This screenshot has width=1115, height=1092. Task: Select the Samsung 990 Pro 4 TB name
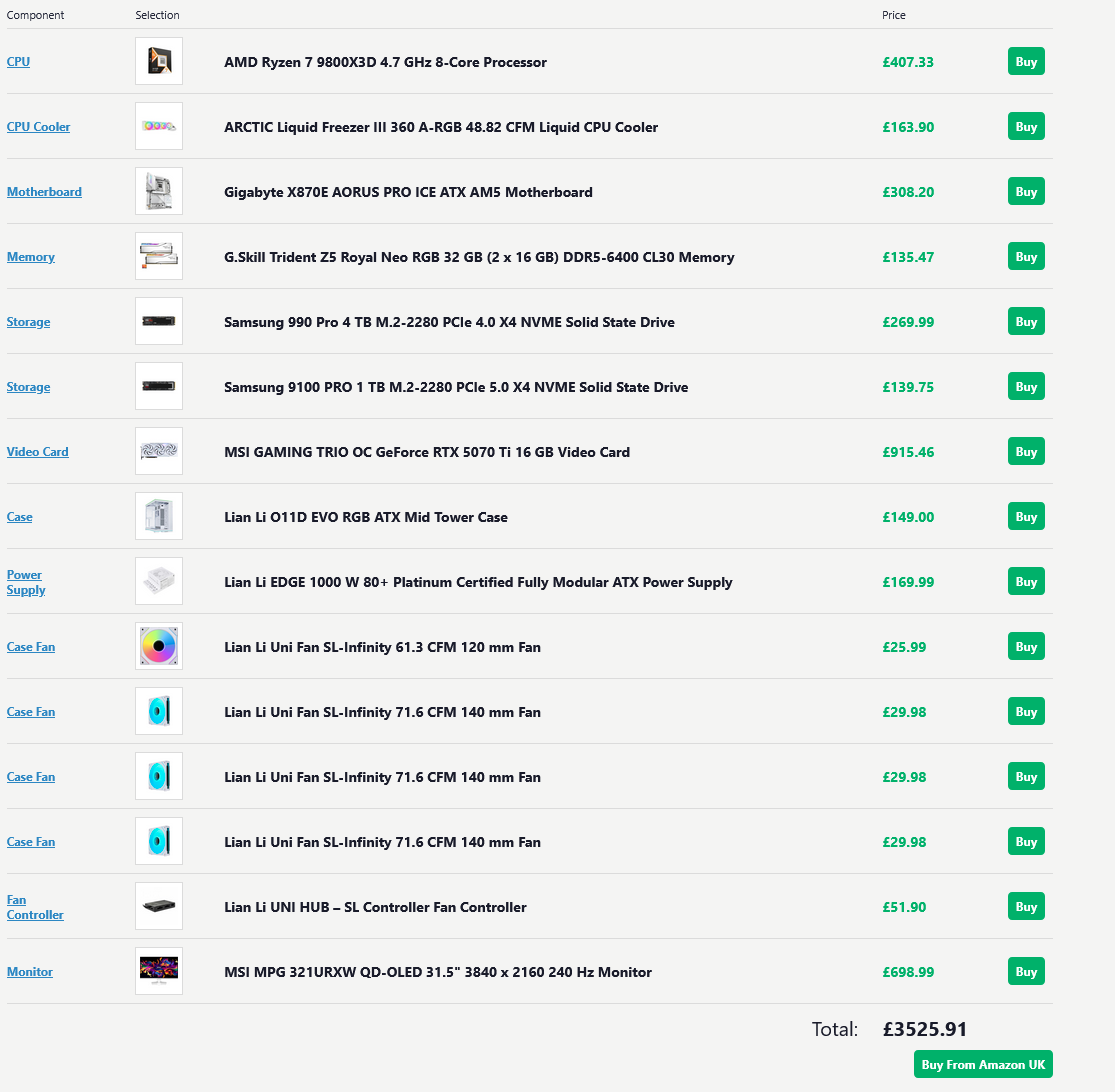click(x=449, y=322)
